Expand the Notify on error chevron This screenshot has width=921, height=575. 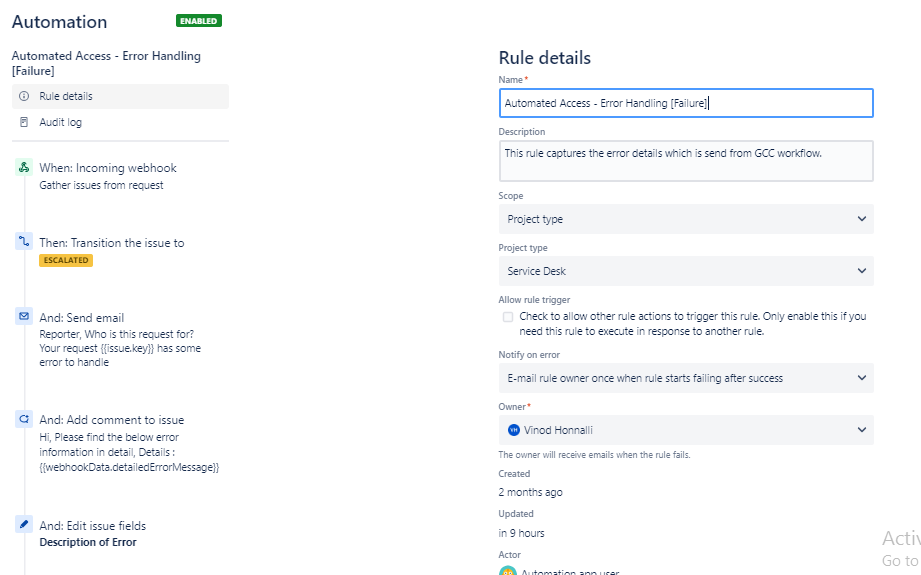861,378
